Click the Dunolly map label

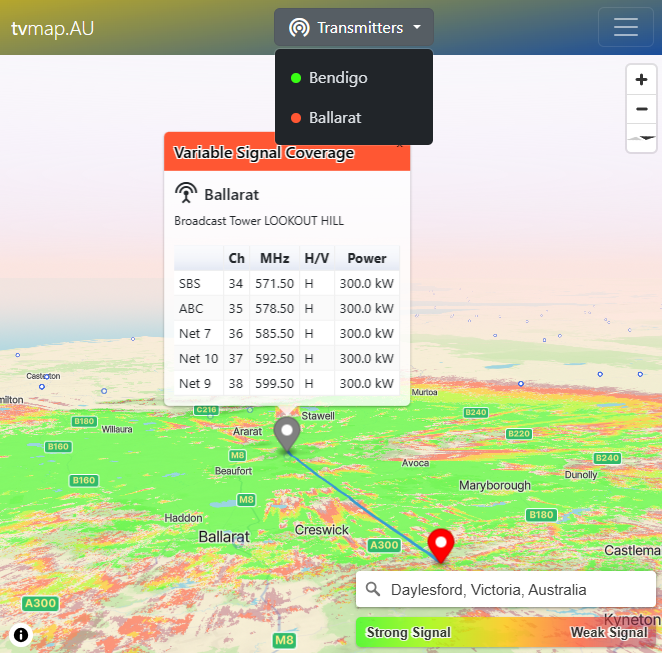click(581, 475)
